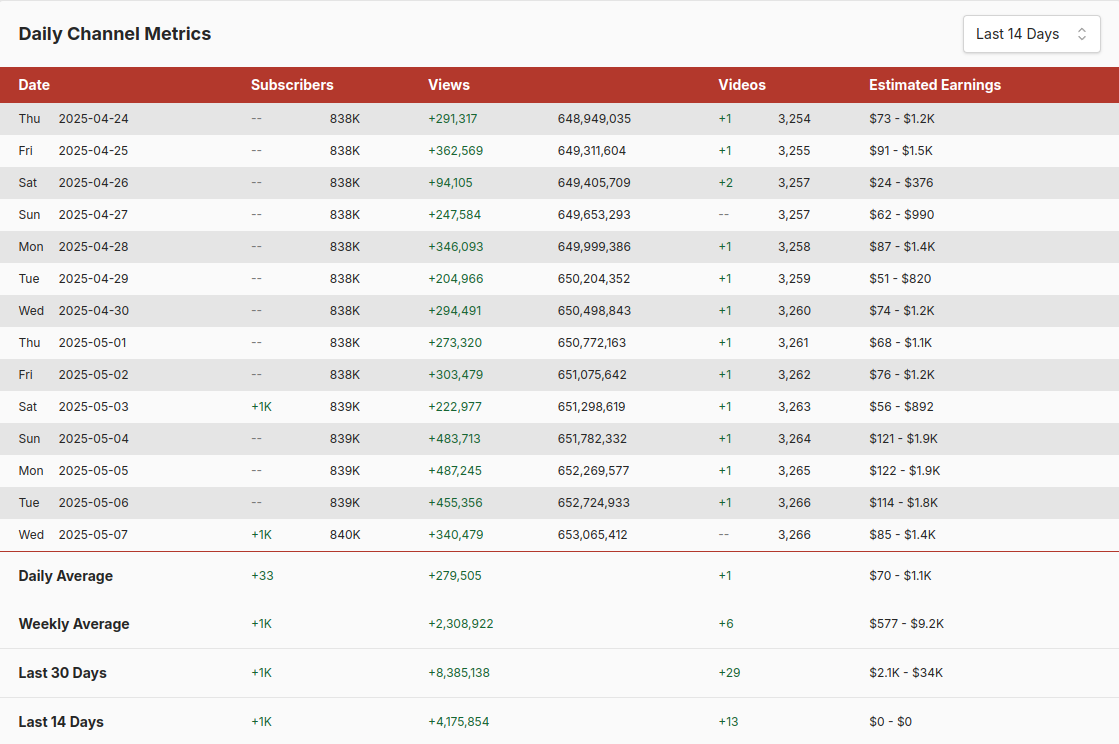This screenshot has width=1119, height=744.
Task: Select date 2025-04-30
Action: click(93, 311)
